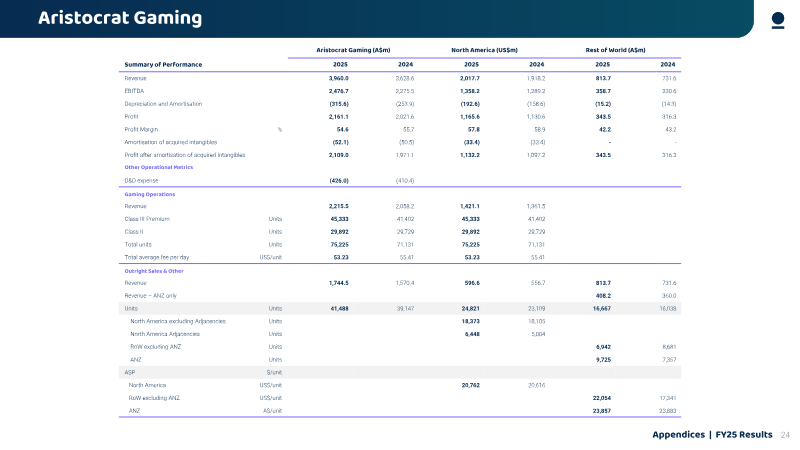Click the 'Revenue – ANZ only' row label
Viewport: 800px width, 450px height.
click(x=151, y=296)
